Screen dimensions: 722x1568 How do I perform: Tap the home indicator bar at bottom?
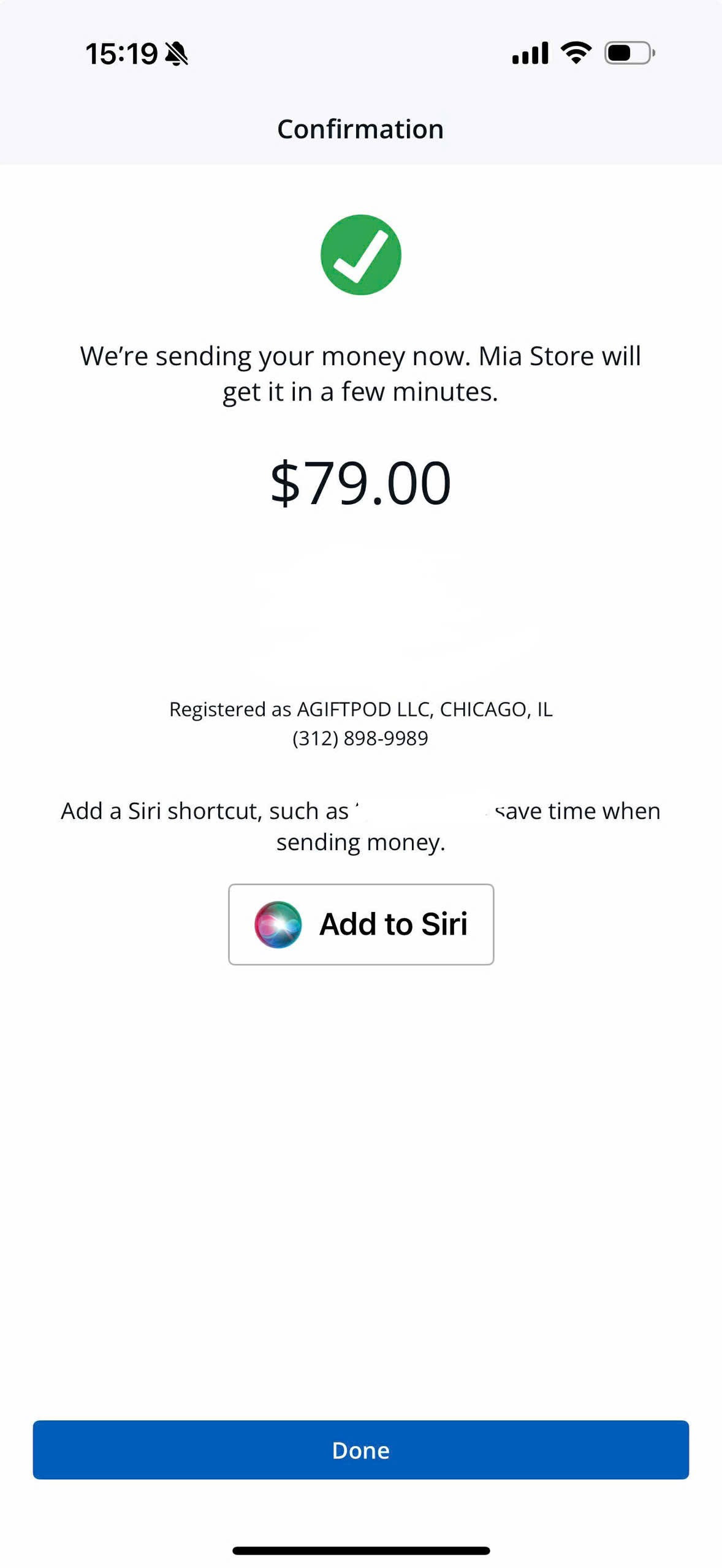click(360, 1551)
